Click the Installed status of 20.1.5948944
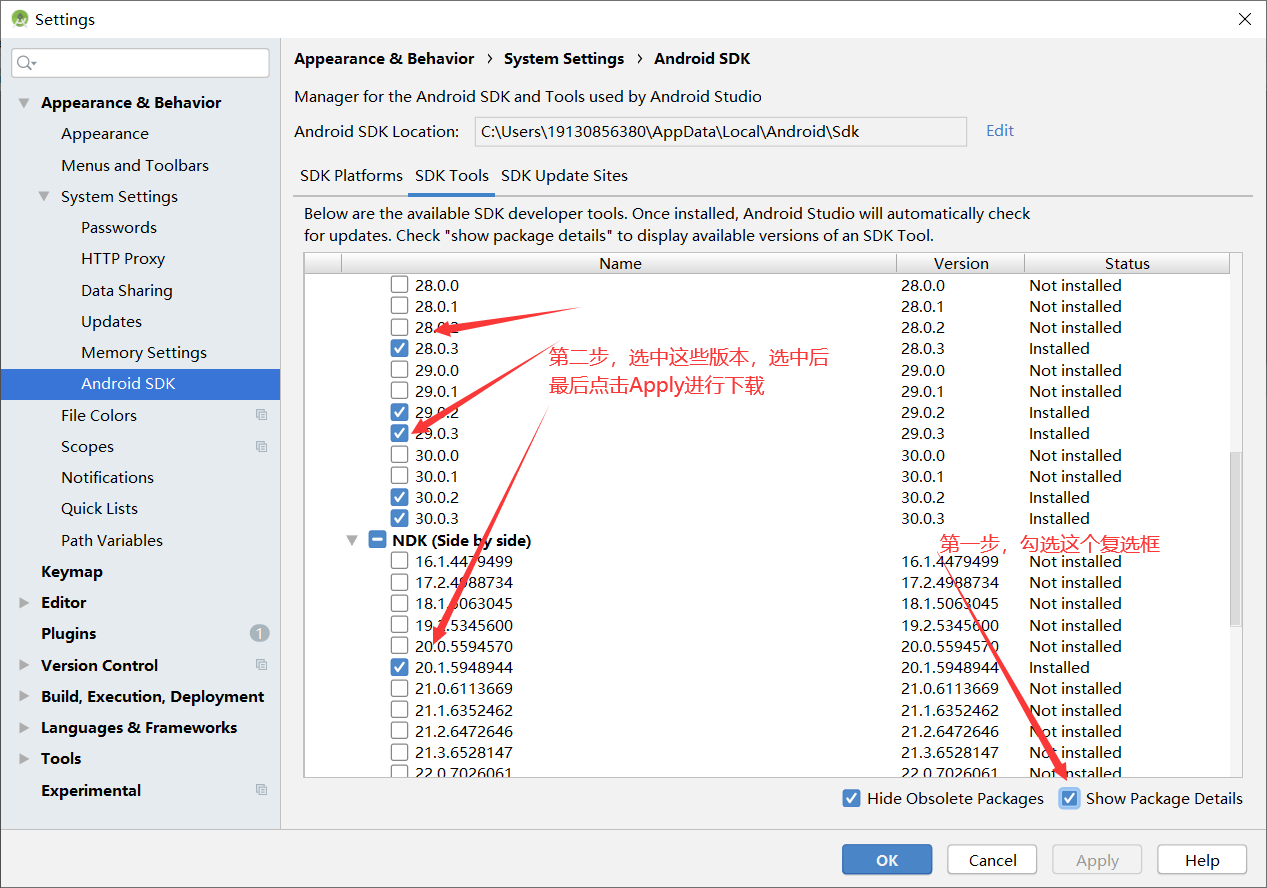This screenshot has height=888, width=1267. 1059,667
